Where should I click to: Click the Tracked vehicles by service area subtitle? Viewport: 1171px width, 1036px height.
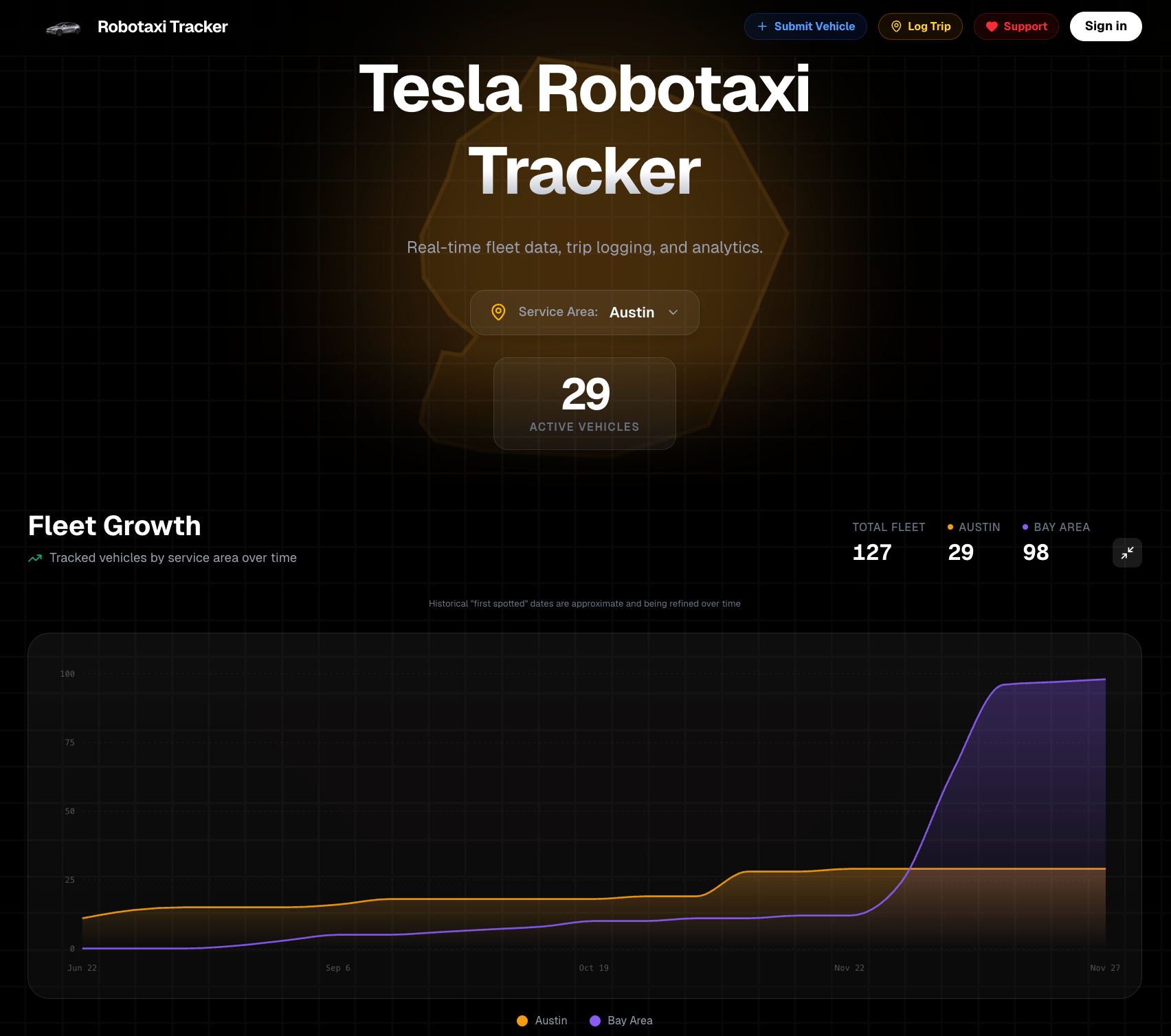coord(173,558)
